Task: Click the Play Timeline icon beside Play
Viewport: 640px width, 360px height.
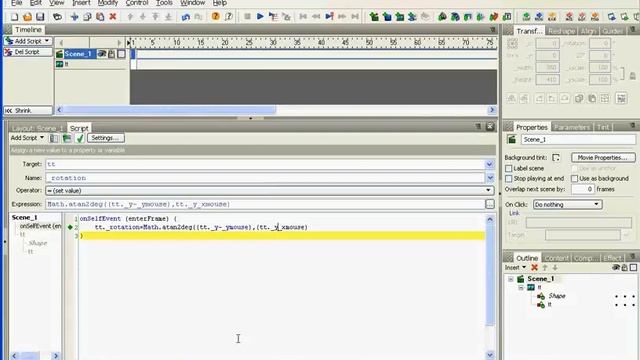Action: click(273, 17)
